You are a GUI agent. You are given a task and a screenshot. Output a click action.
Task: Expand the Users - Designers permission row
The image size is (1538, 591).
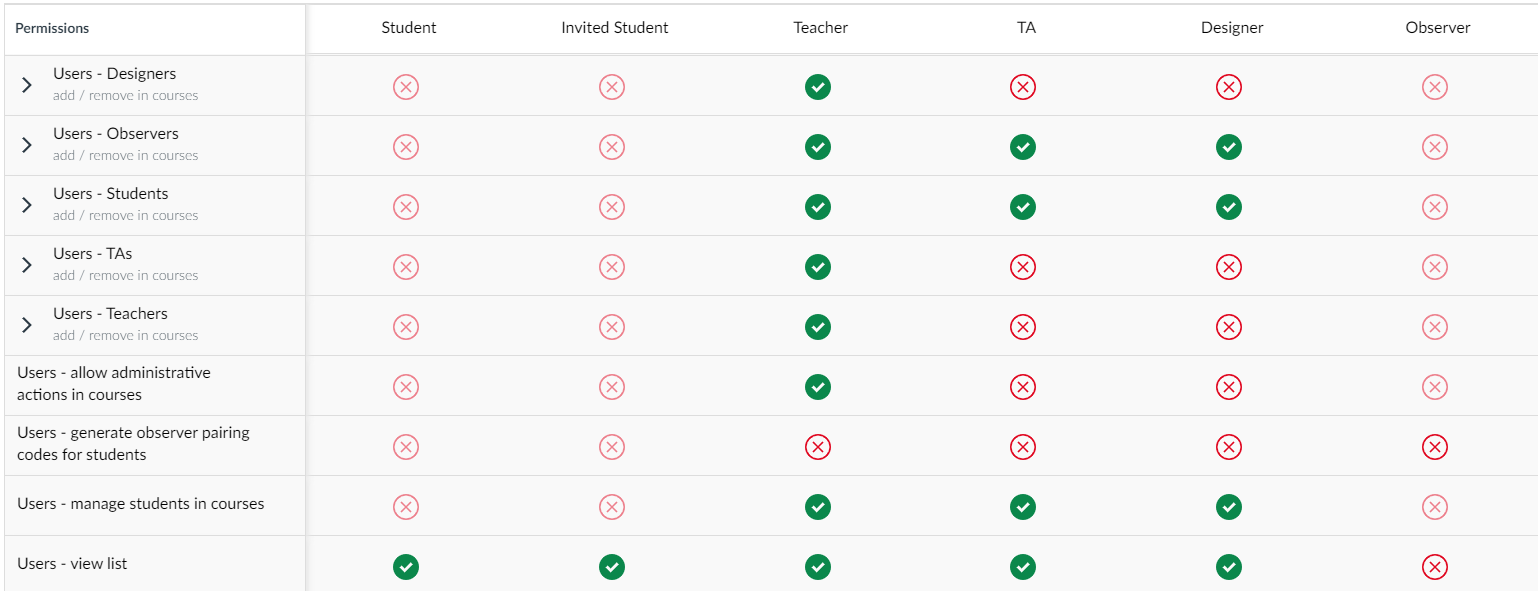(27, 85)
